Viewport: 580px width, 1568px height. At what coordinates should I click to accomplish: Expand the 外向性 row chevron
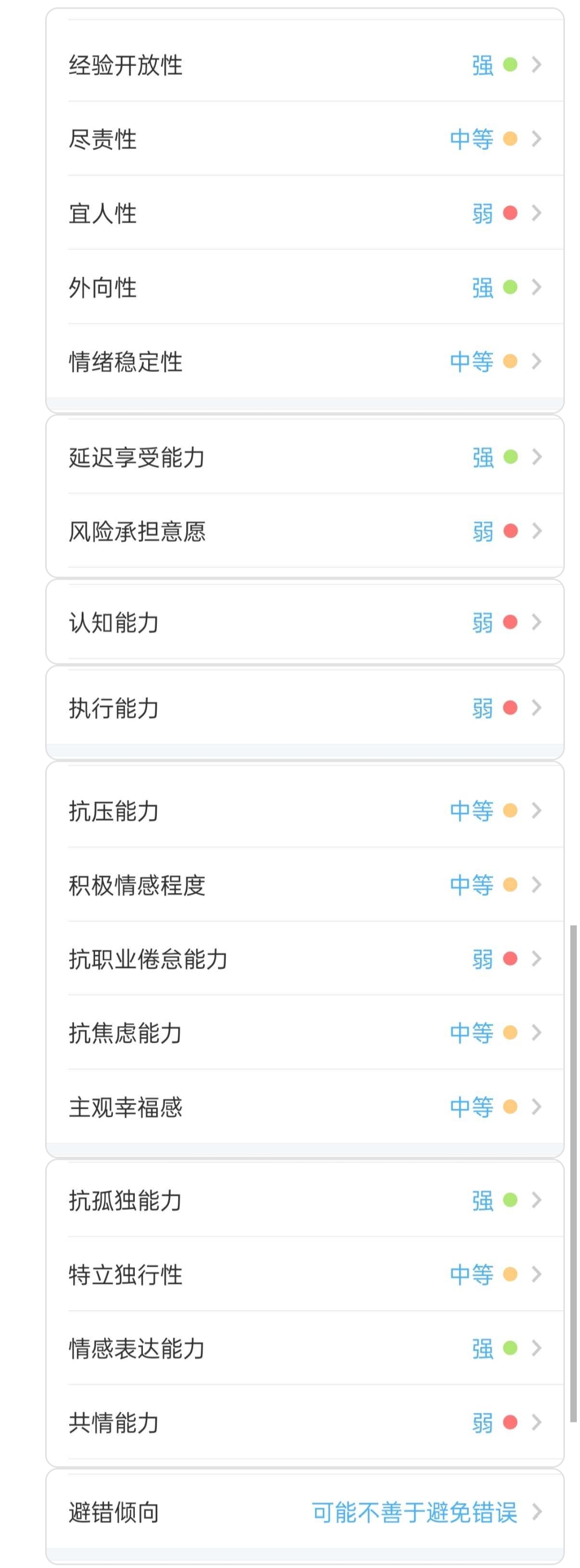[x=536, y=287]
